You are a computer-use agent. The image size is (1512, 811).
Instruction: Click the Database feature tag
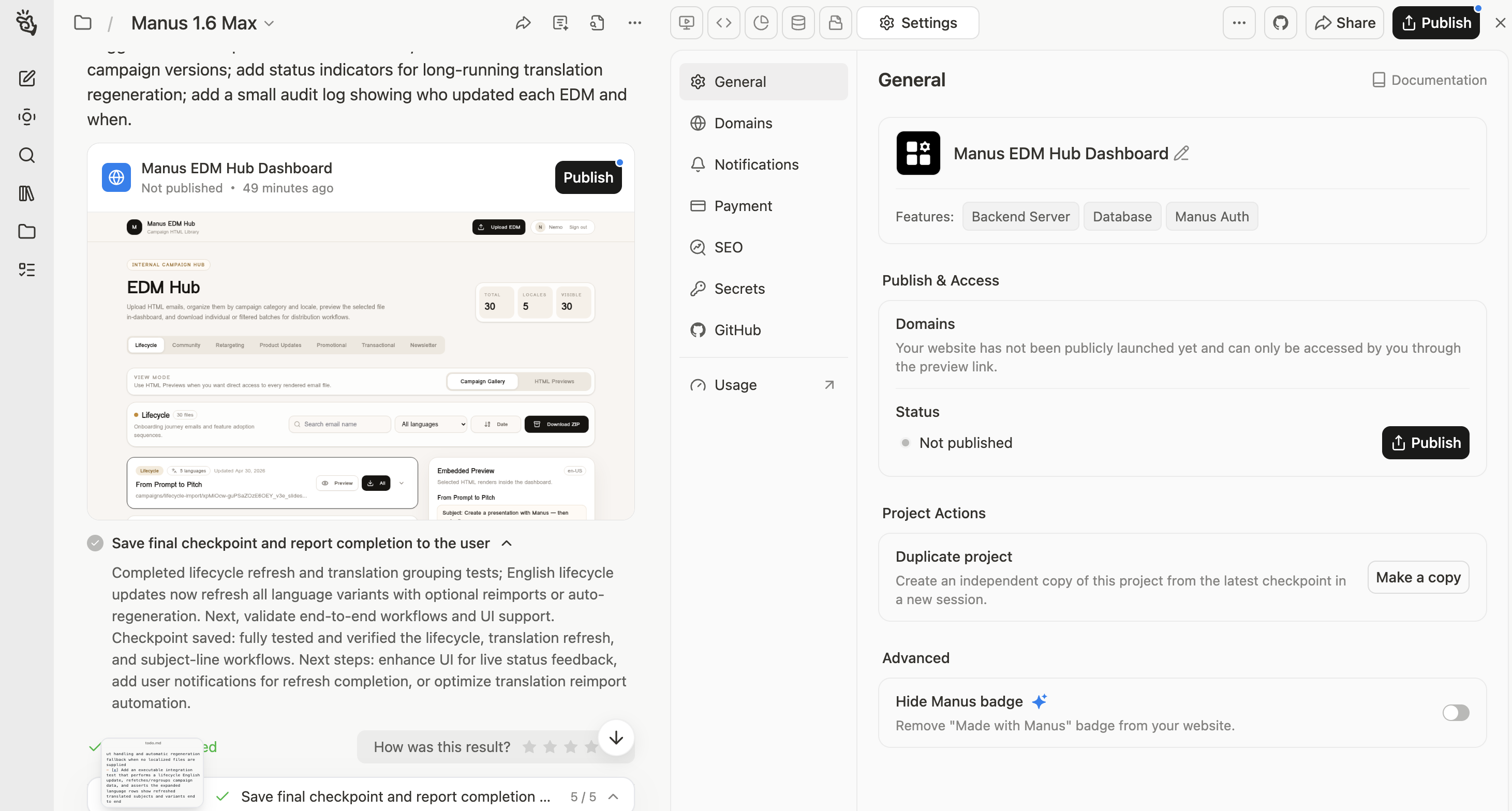[x=1122, y=217]
